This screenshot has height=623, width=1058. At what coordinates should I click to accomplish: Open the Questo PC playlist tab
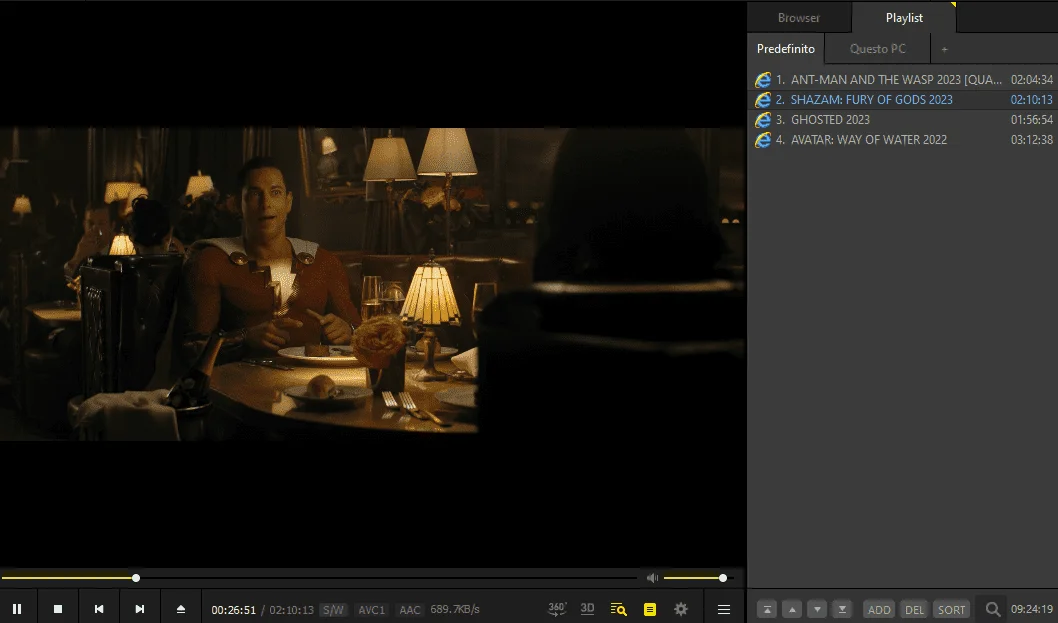pos(878,49)
